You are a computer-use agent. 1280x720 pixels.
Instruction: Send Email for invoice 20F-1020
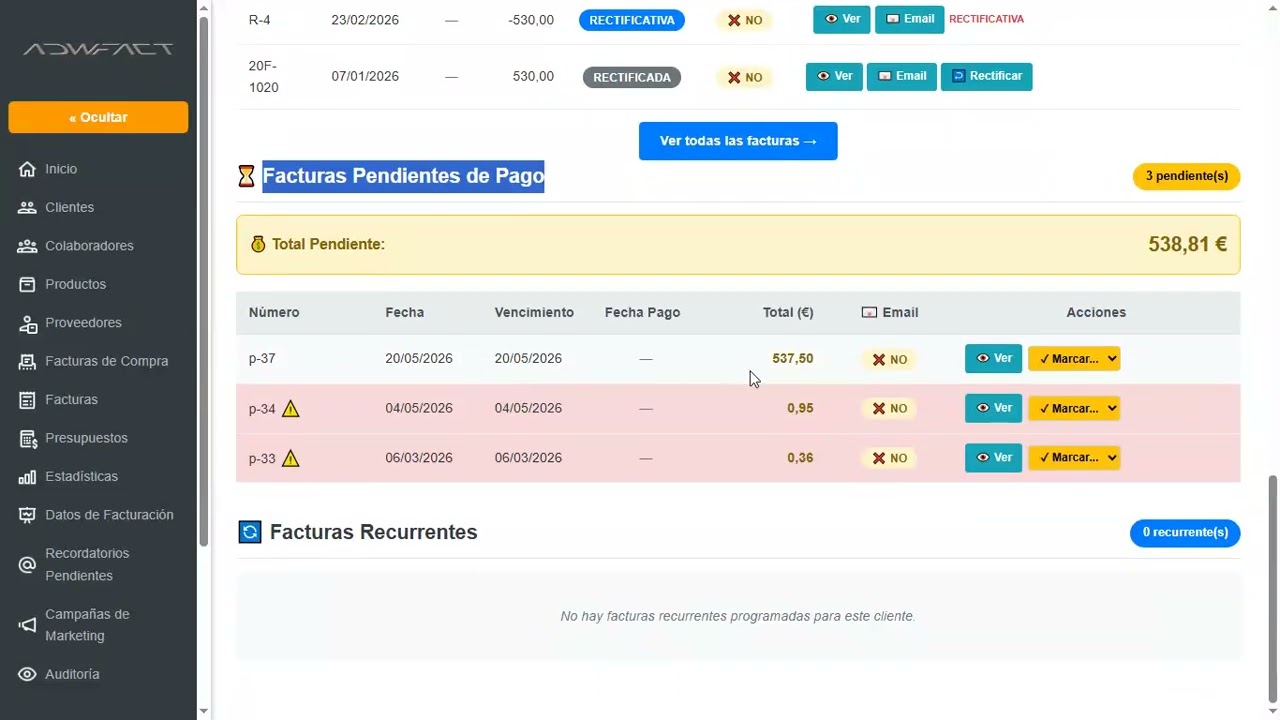coord(901,77)
